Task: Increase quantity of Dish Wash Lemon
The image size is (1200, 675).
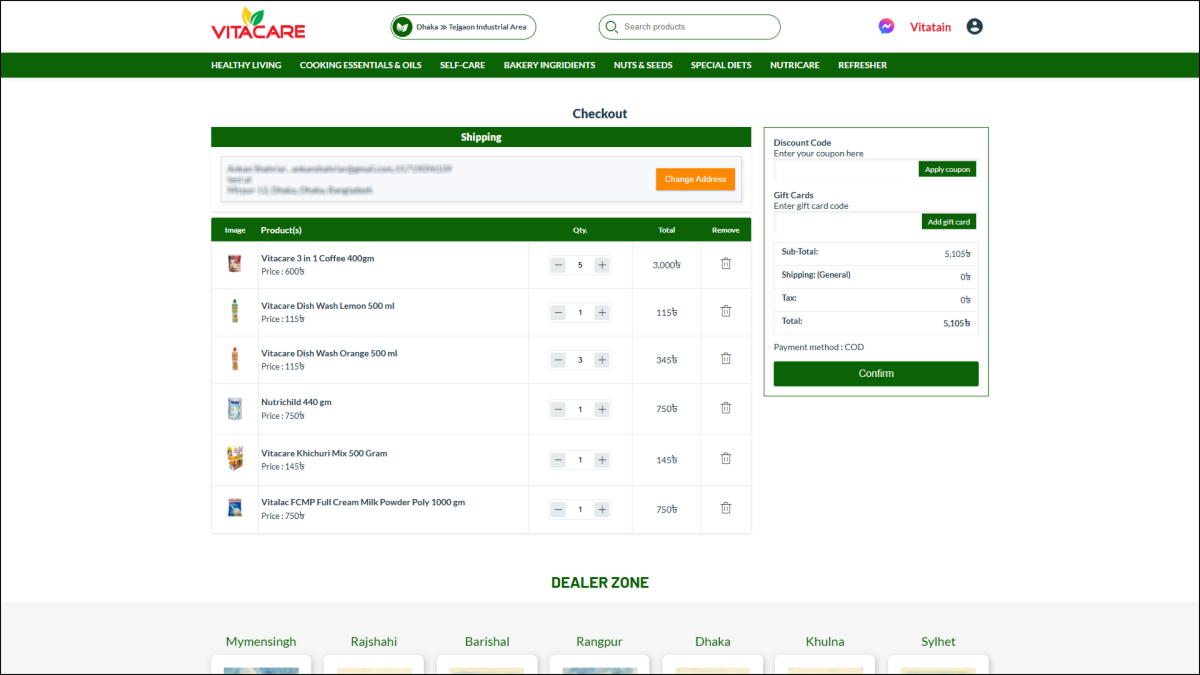Action: 602,312
